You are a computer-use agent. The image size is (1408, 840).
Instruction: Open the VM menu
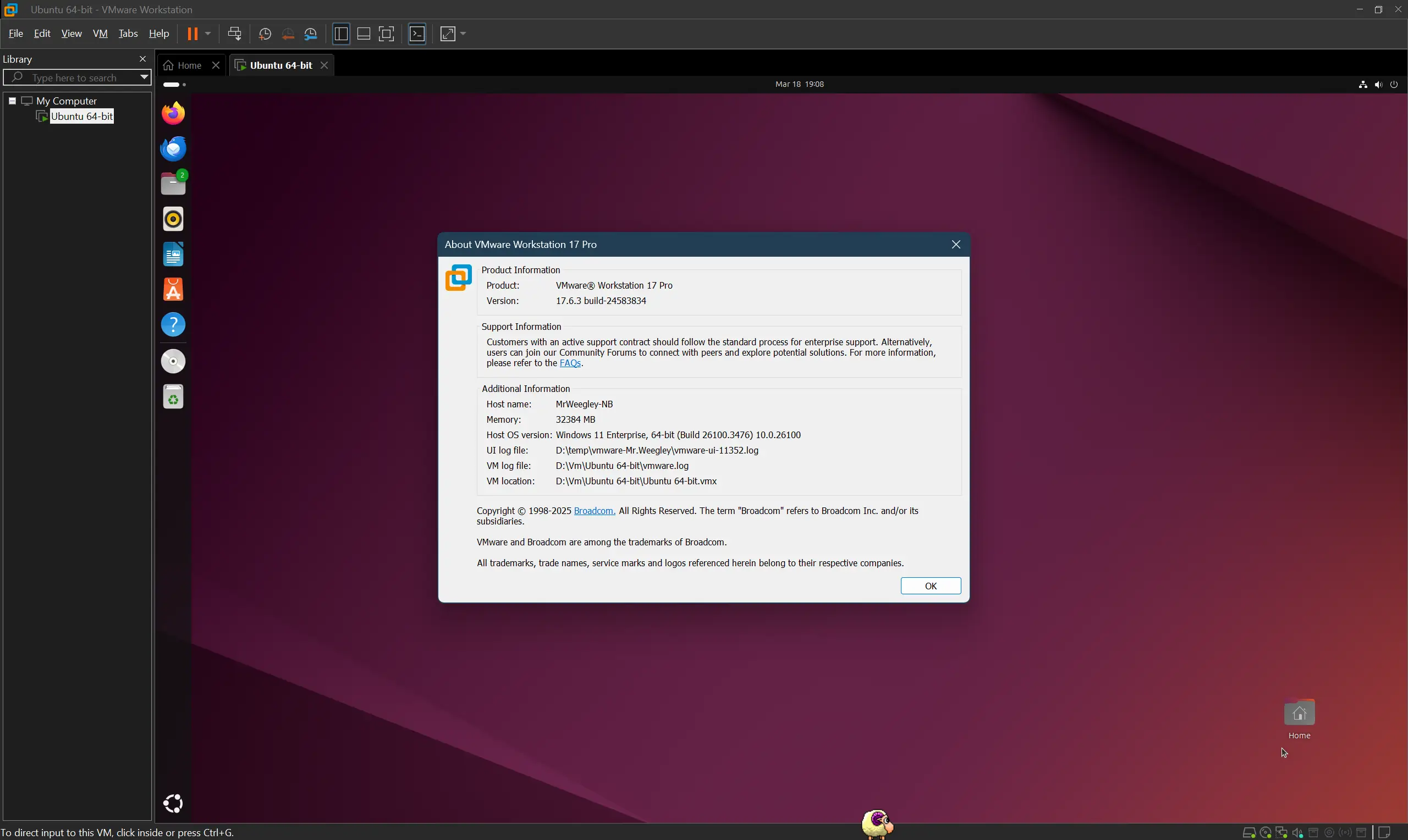(x=100, y=34)
